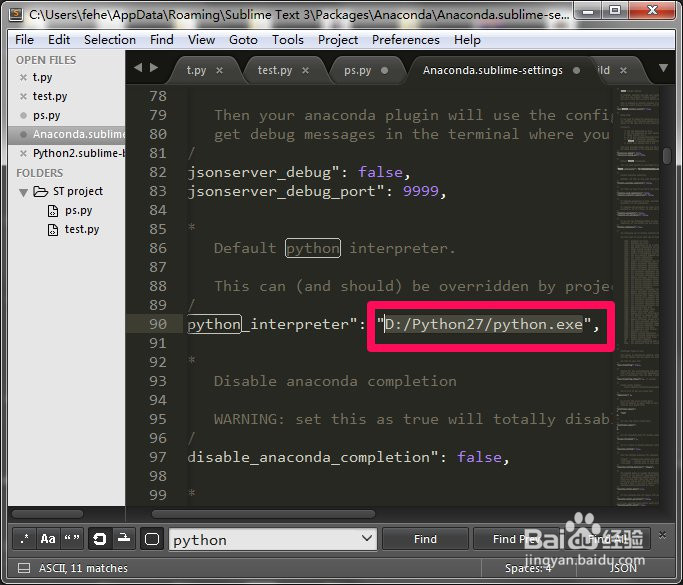Open the Goto menu
The image size is (683, 585).
(243, 40)
